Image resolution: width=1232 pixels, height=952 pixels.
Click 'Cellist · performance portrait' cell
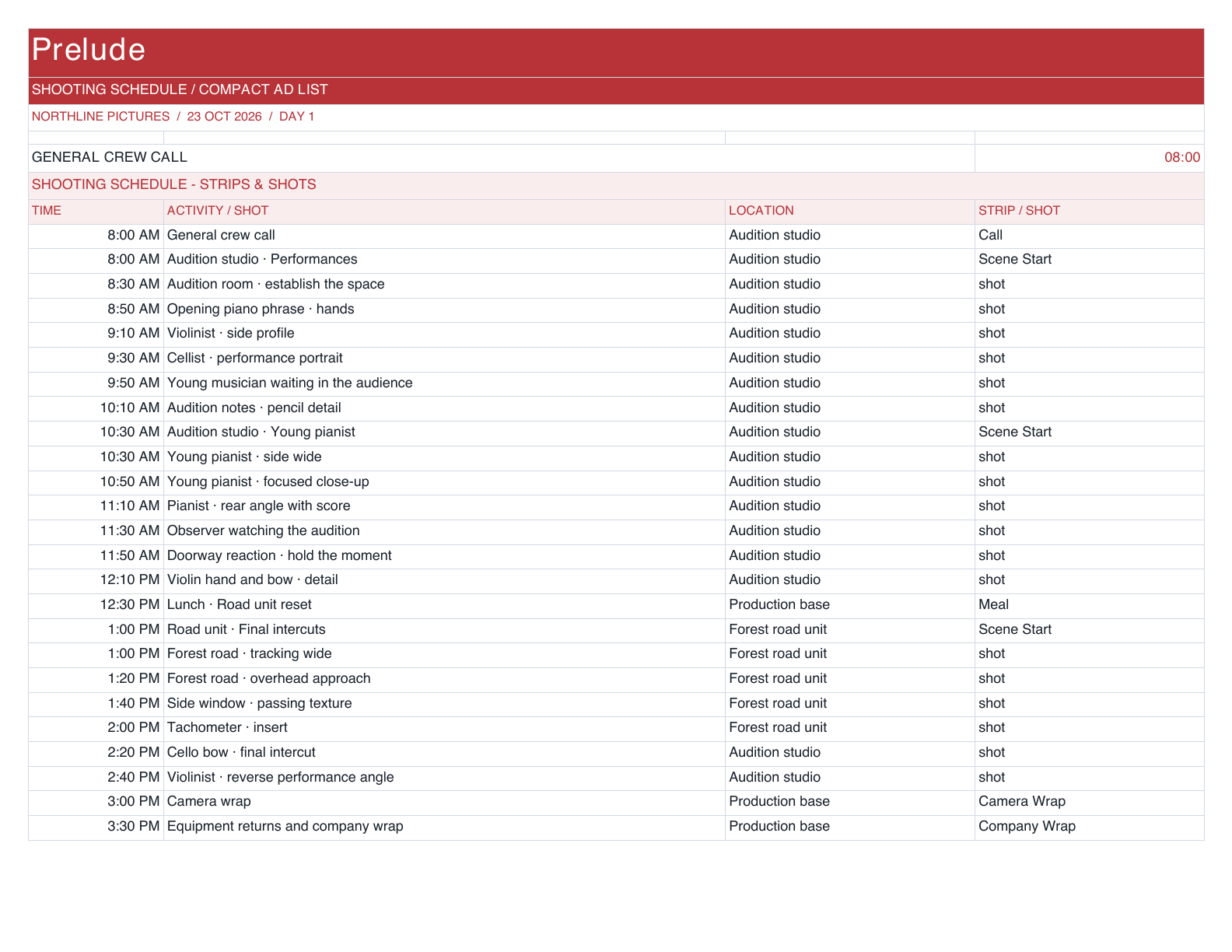click(444, 359)
